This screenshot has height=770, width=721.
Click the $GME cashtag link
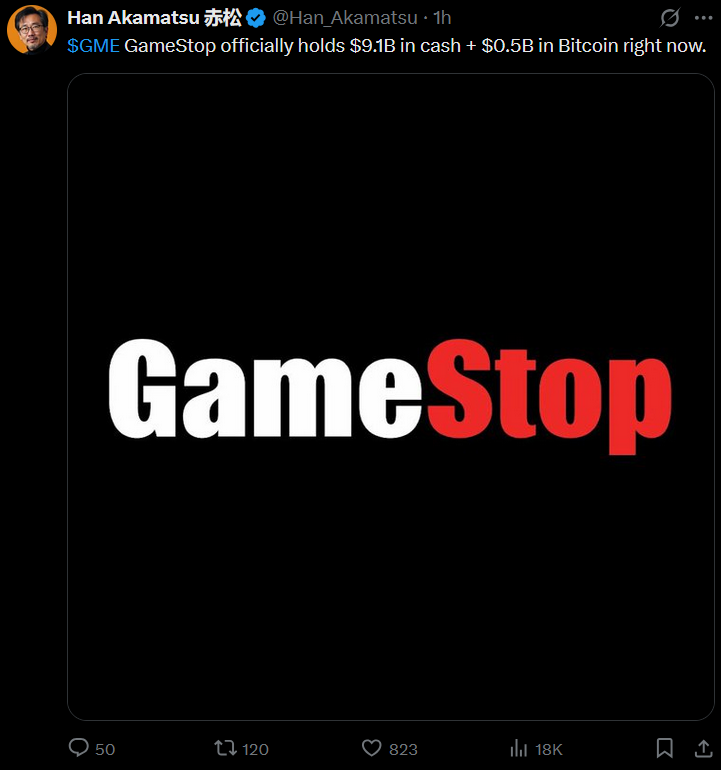pyautogui.click(x=93, y=46)
